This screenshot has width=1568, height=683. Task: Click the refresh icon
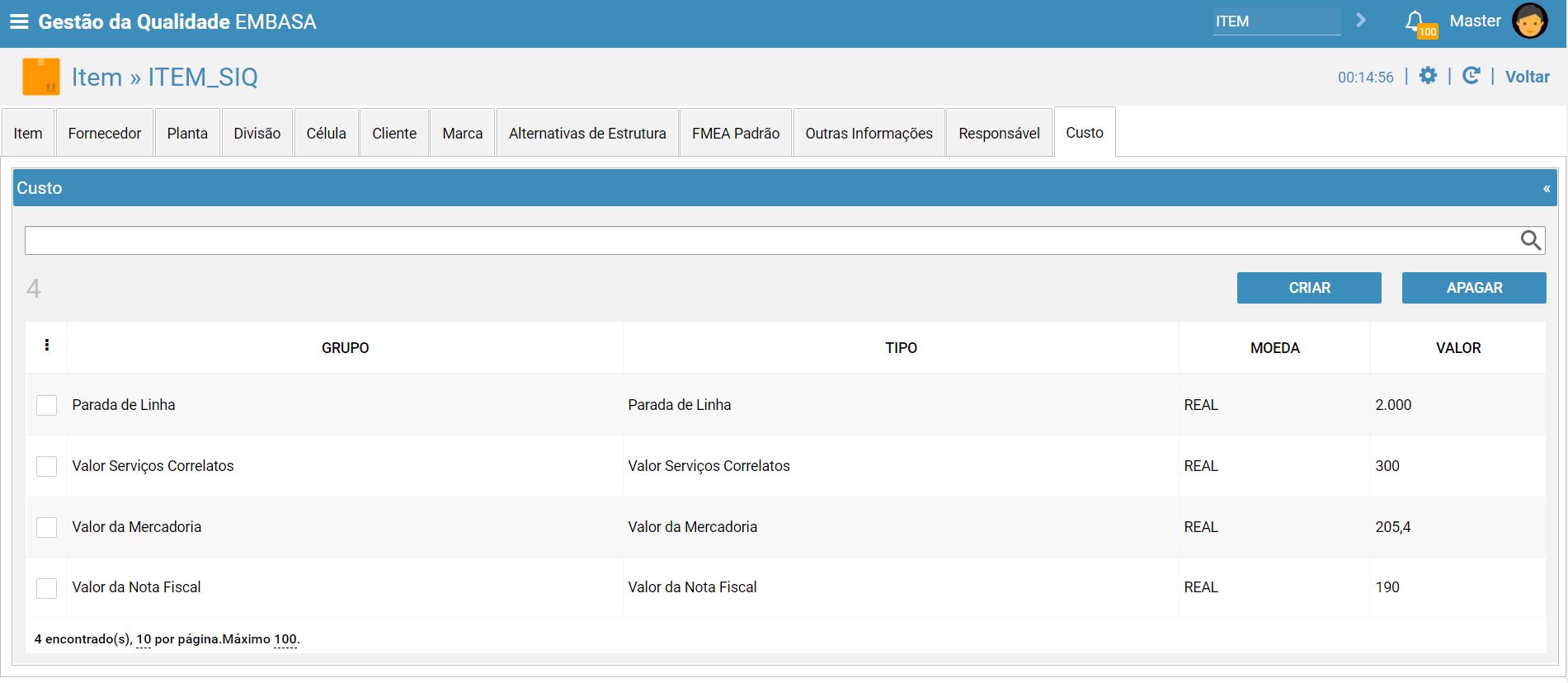coord(1471,76)
